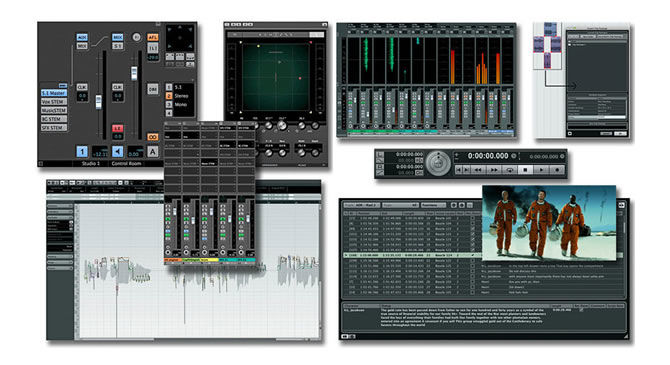The height and width of the screenshot is (365, 670).
Task: Click the Stop button in the transport panel
Action: pyautogui.click(x=525, y=170)
